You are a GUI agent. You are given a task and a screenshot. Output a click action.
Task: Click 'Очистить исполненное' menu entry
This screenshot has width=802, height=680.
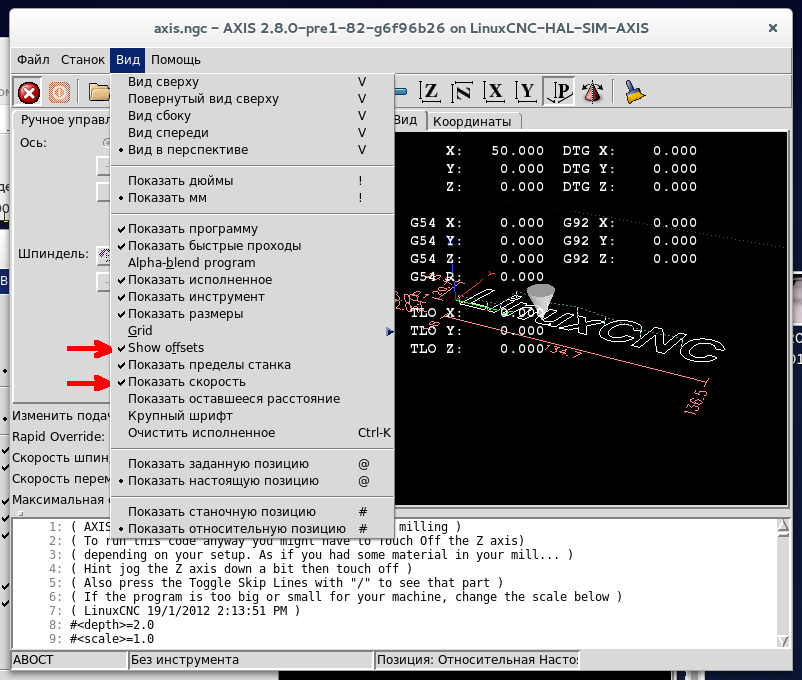[x=252, y=433]
